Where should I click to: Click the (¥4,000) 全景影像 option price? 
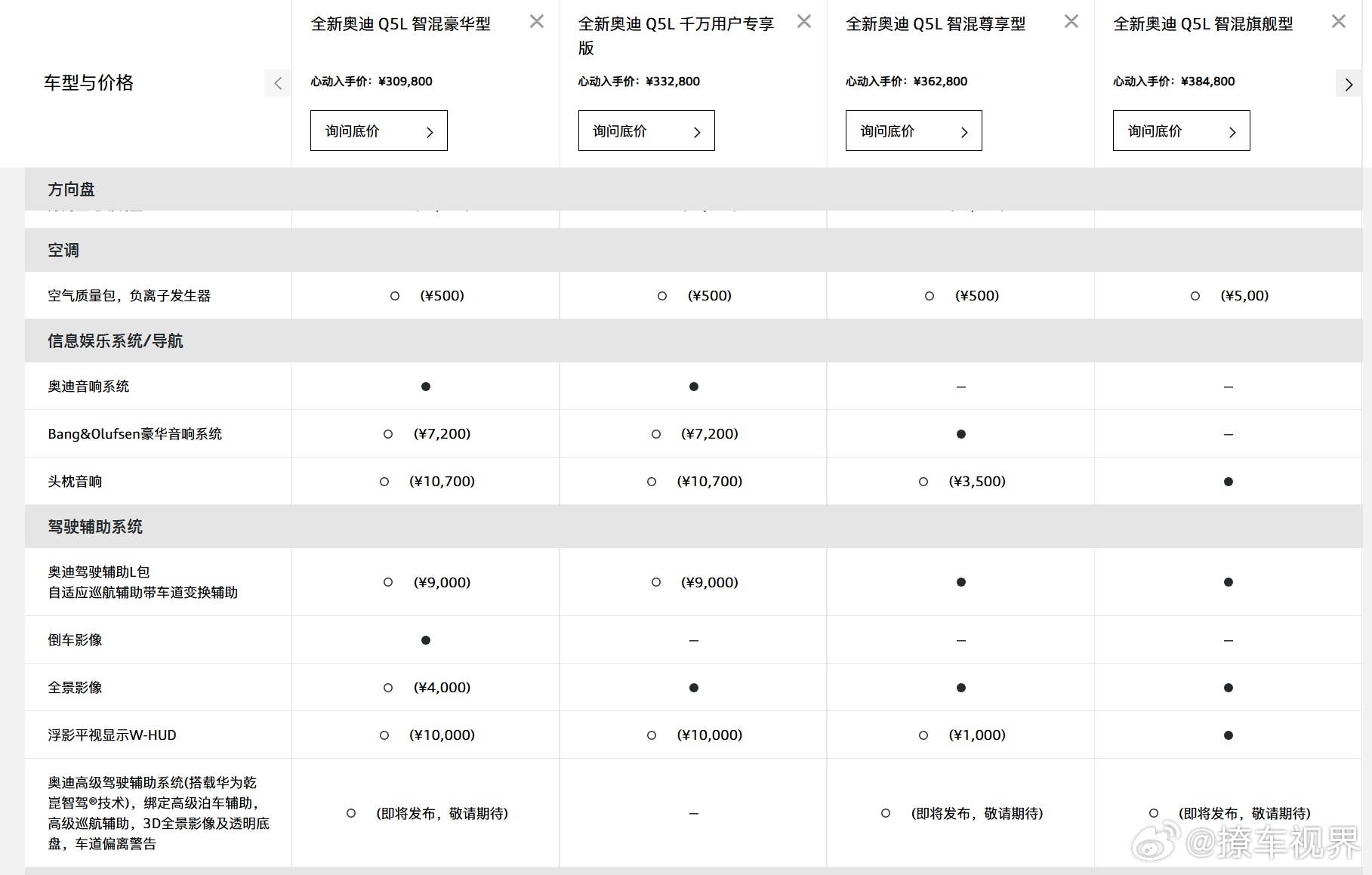click(442, 688)
